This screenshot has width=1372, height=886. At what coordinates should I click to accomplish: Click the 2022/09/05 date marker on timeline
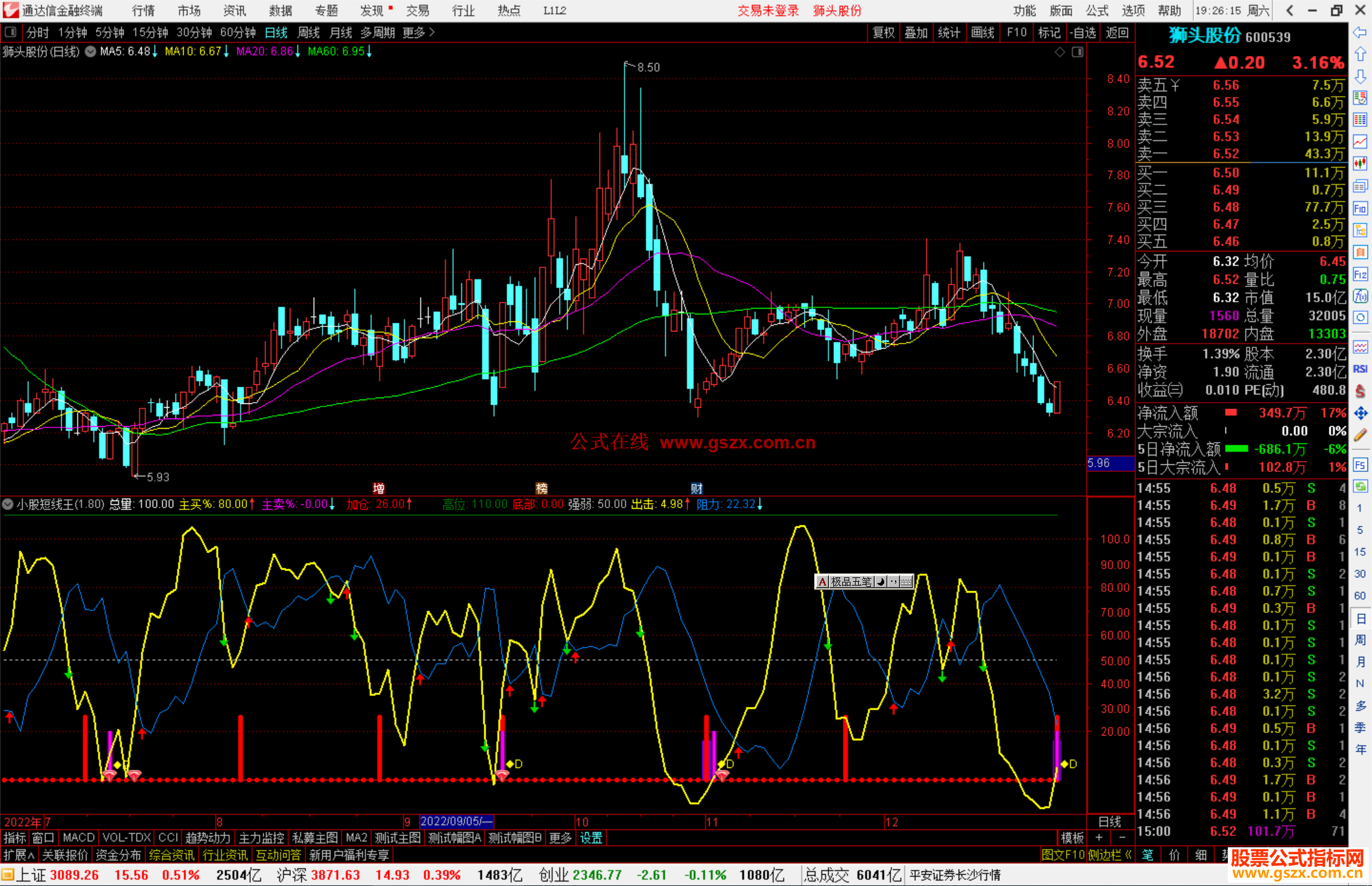tap(456, 821)
